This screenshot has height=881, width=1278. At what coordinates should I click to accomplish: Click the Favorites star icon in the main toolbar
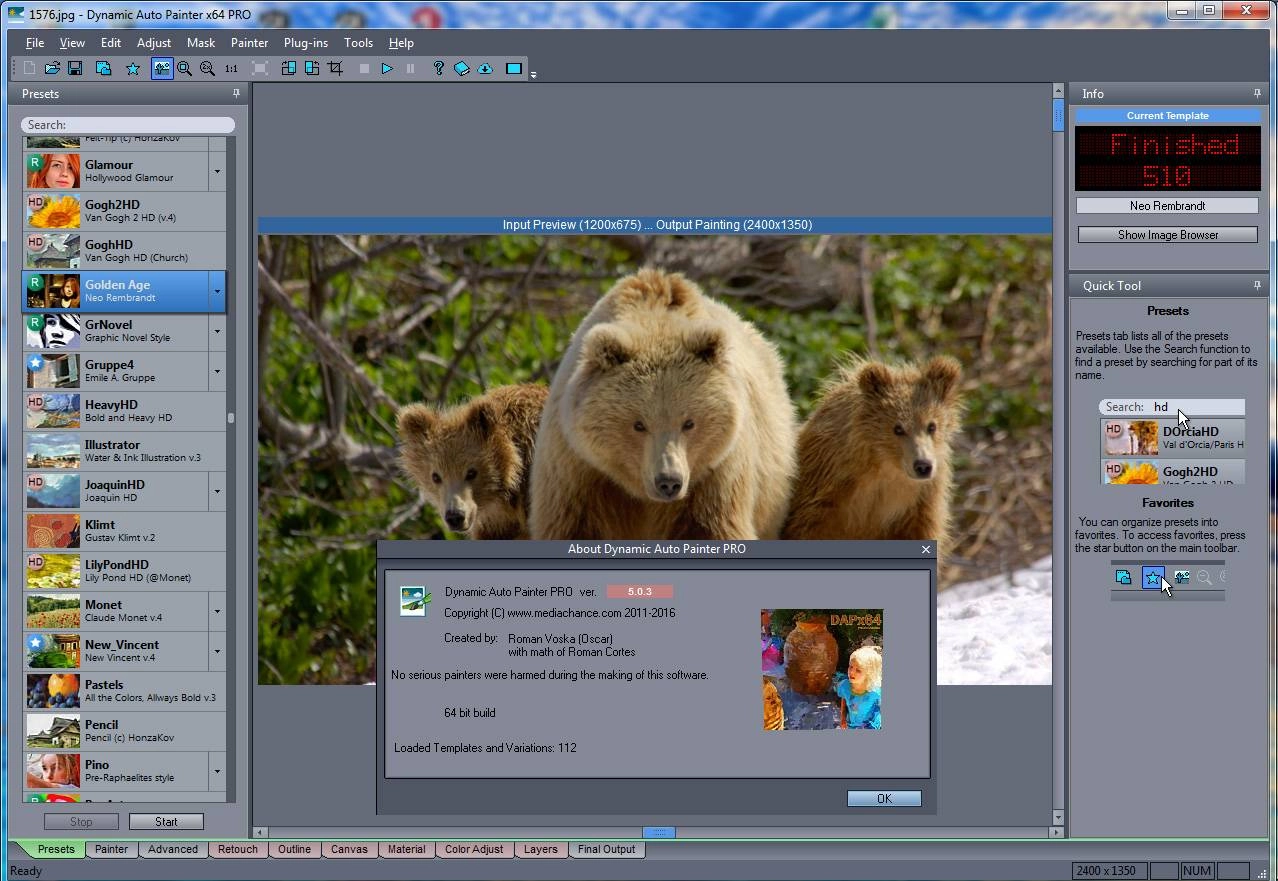point(133,68)
